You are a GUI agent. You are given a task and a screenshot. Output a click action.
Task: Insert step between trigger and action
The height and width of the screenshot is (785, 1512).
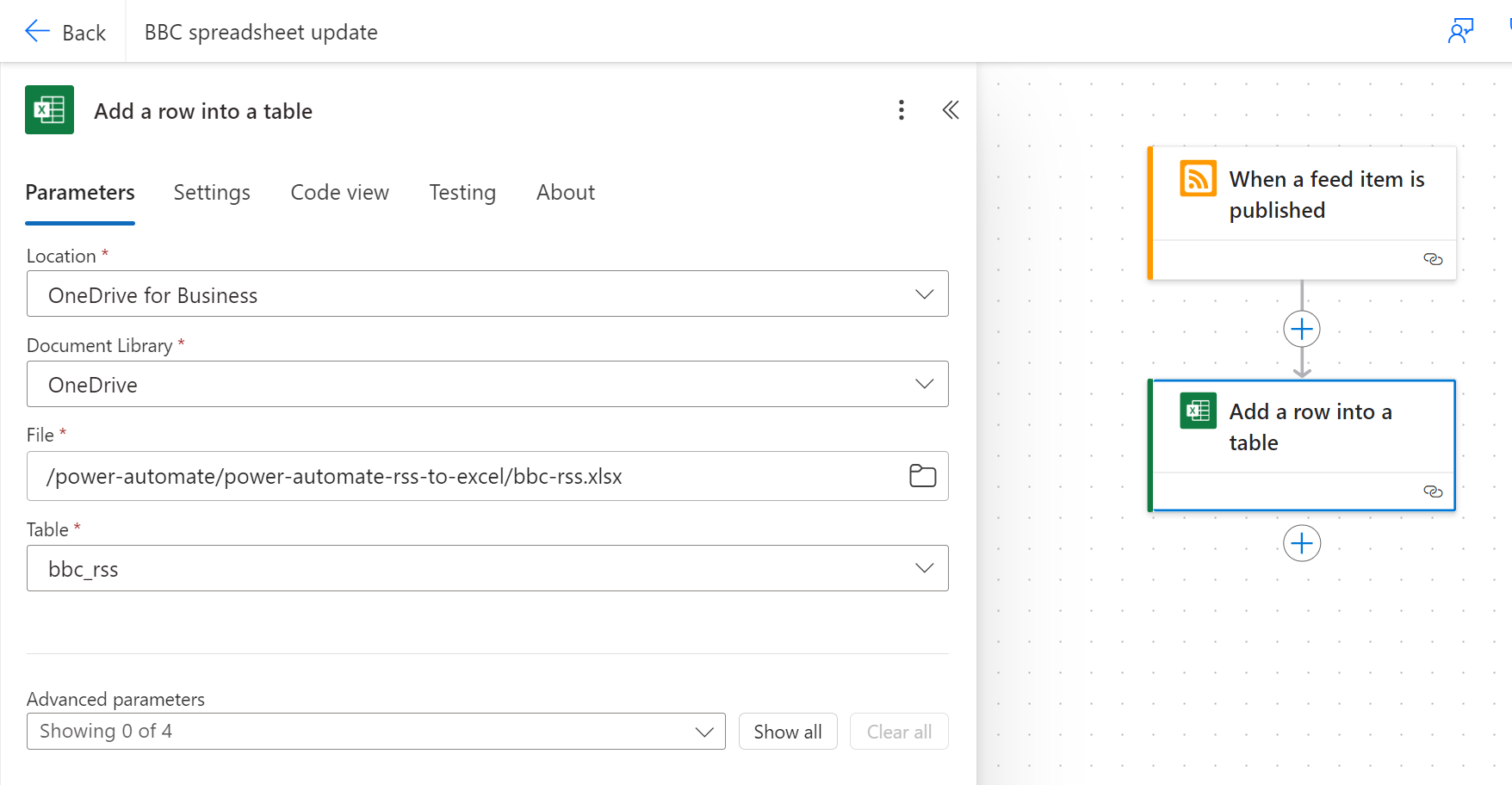[1302, 329]
